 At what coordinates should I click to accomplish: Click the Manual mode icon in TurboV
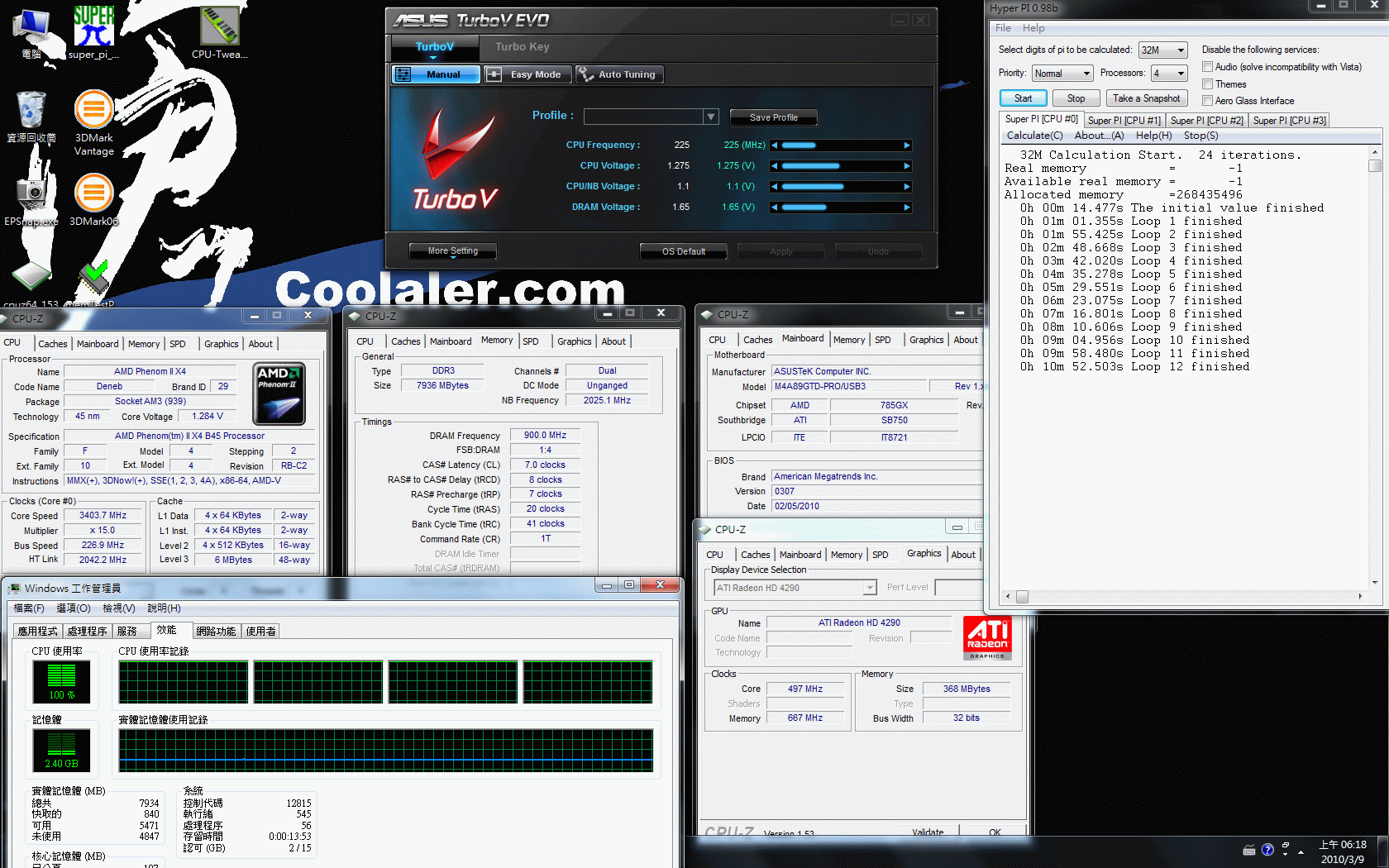pyautogui.click(x=403, y=74)
